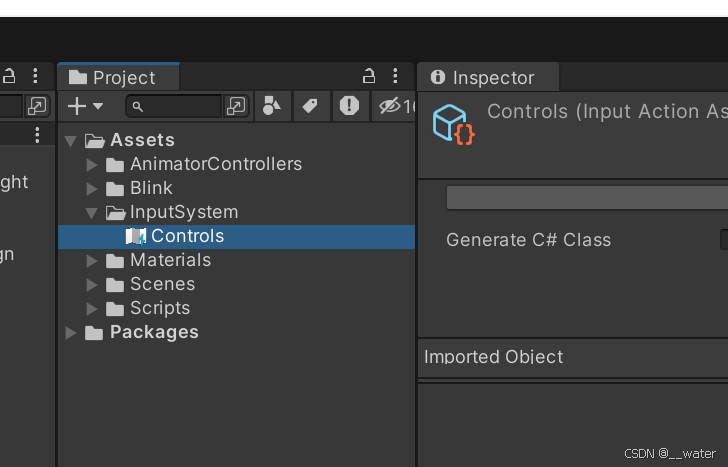This screenshot has height=467, width=728.
Task: Open search in new window icon
Action: tap(236, 106)
